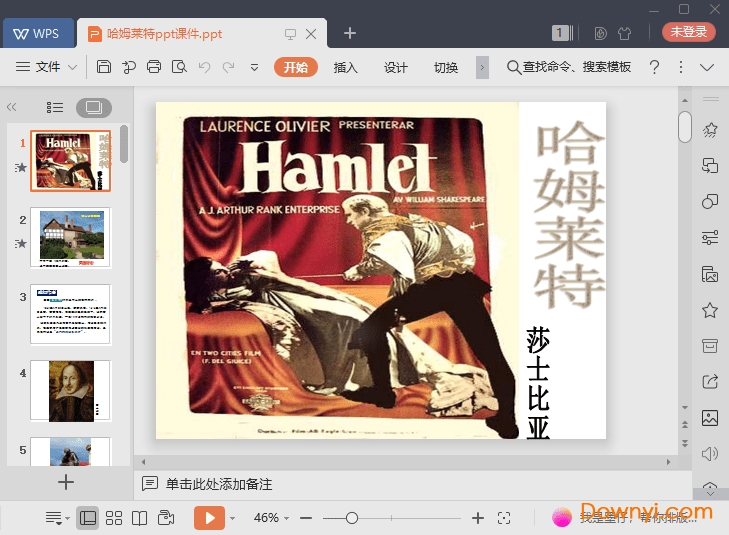This screenshot has height=535, width=729.
Task: Open a new tab with plus button
Action: pos(350,33)
